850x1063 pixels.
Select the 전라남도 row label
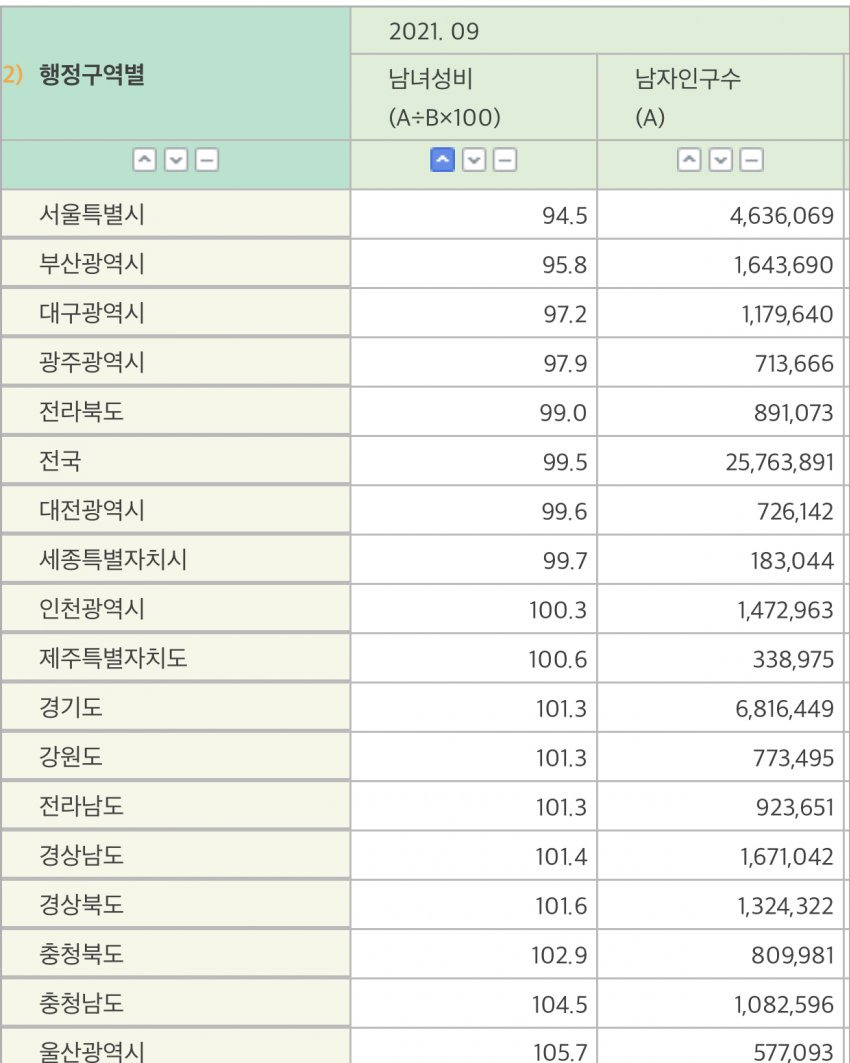[81, 806]
